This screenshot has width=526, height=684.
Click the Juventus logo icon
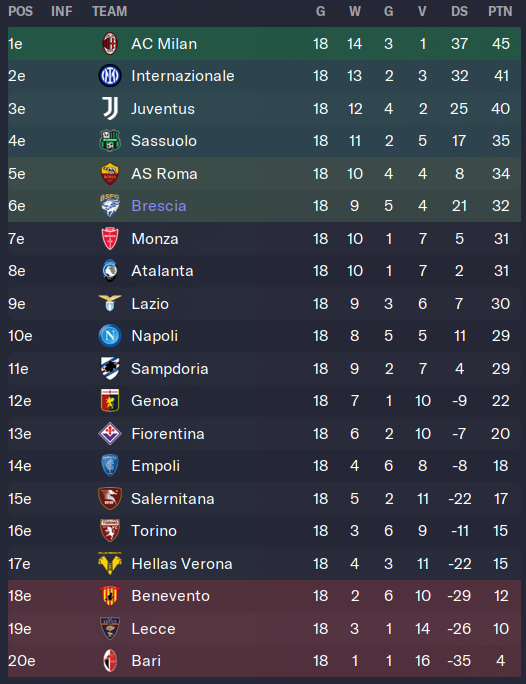coord(110,109)
